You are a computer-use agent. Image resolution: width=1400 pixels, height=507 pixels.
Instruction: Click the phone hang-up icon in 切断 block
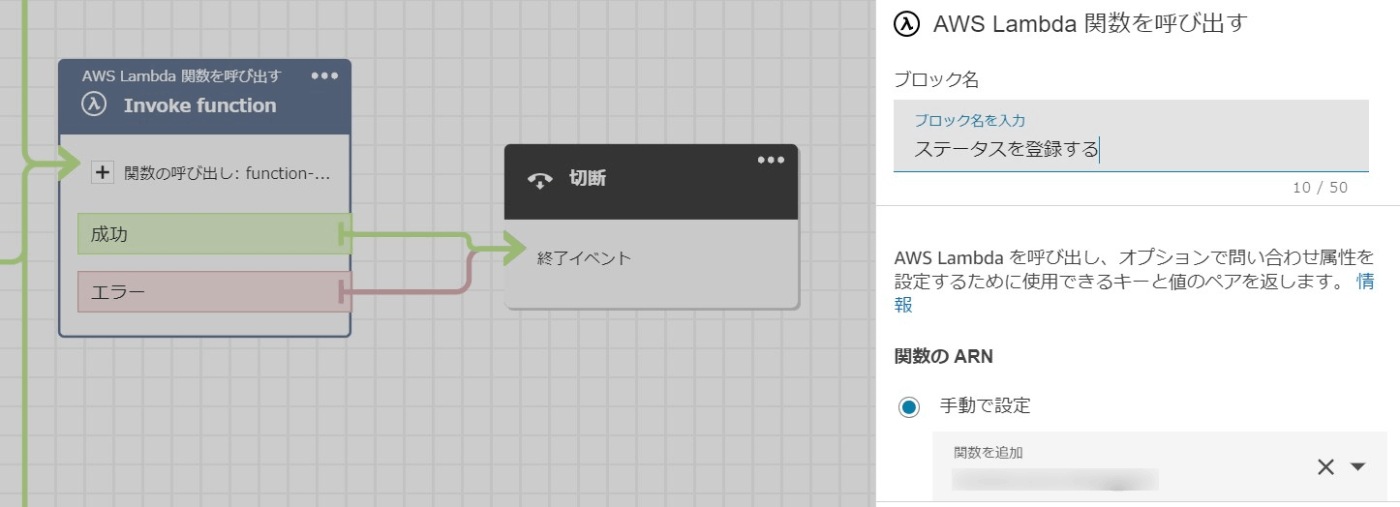[540, 180]
